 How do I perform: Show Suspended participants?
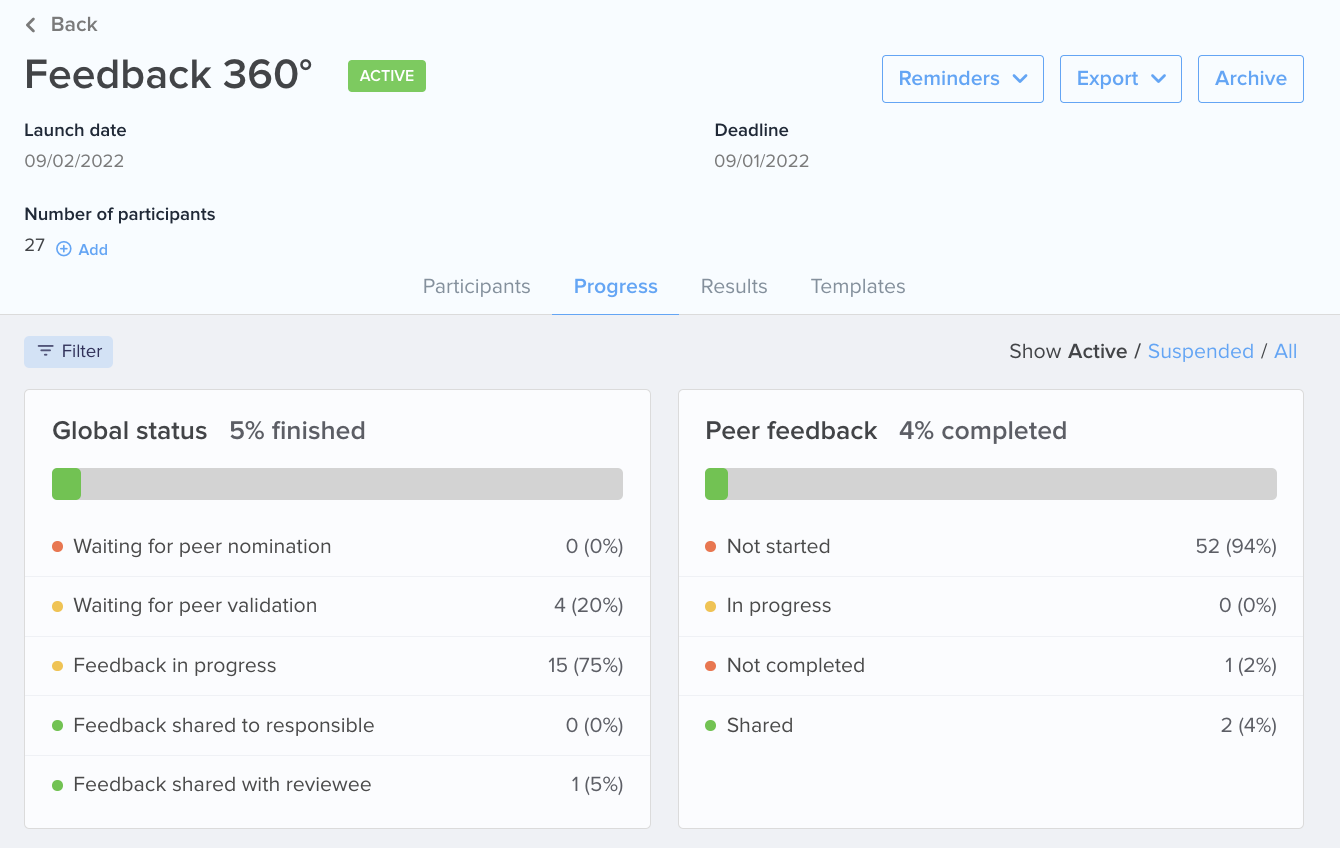point(1200,351)
